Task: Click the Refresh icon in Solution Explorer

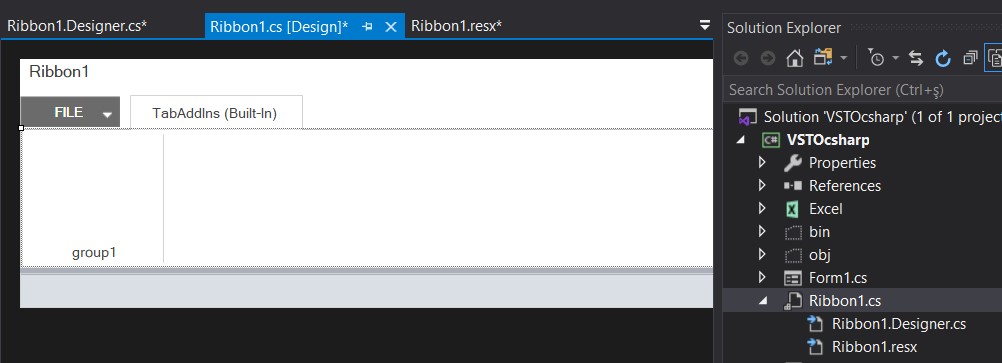Action: pyautogui.click(x=943, y=58)
